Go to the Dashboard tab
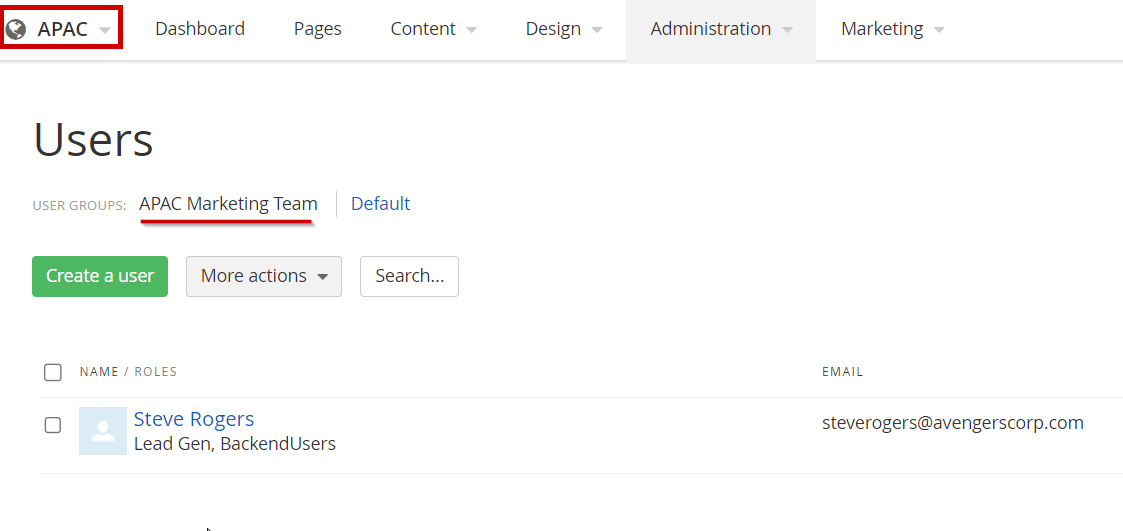This screenshot has width=1123, height=531. tap(200, 29)
